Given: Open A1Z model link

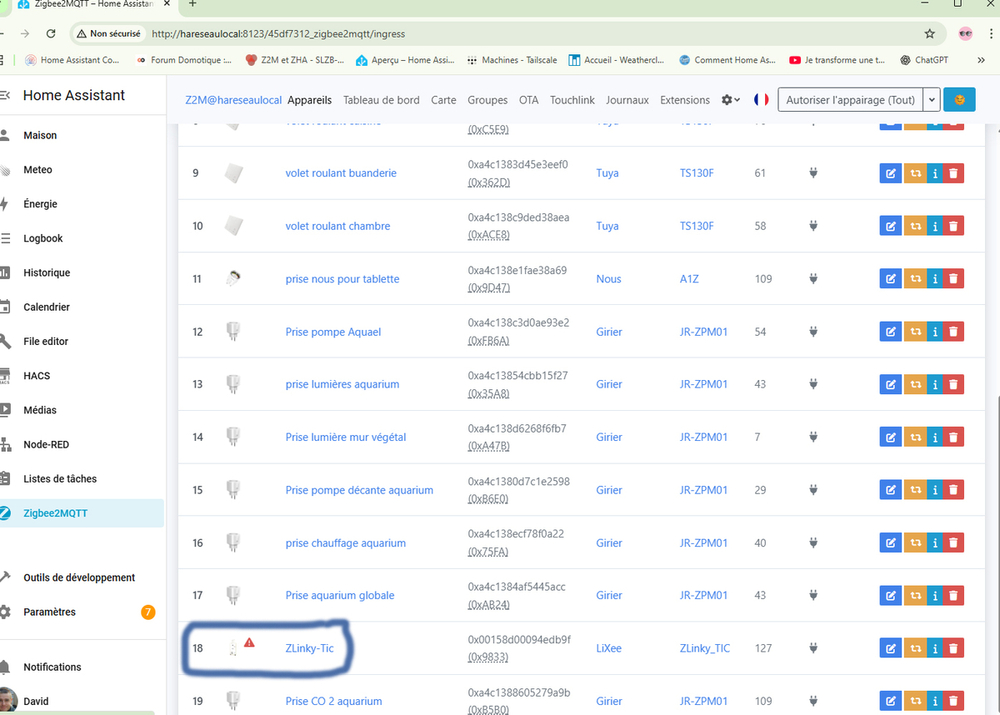Looking at the screenshot, I should 689,279.
